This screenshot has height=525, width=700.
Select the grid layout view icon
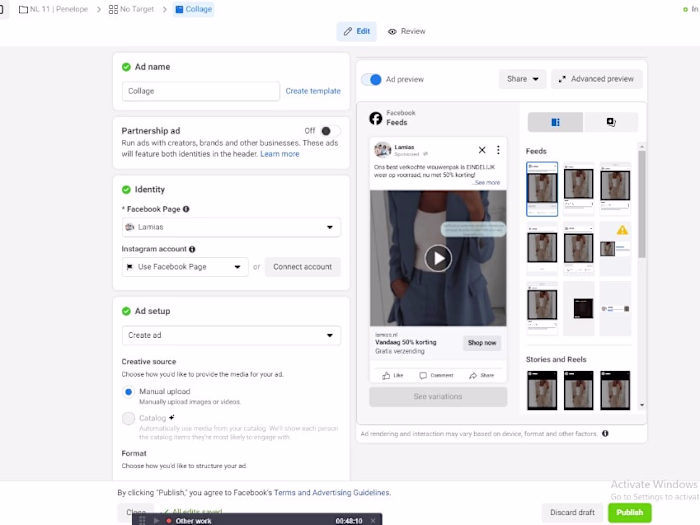(555, 122)
